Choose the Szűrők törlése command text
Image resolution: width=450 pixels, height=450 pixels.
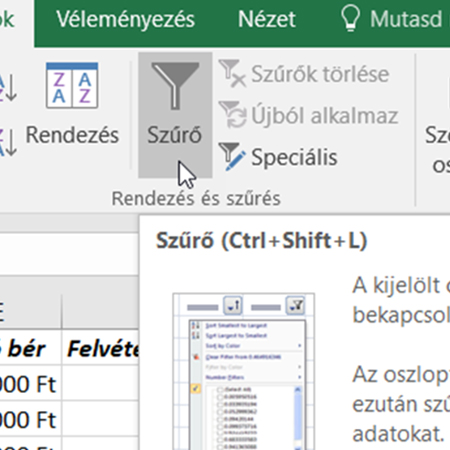coord(320,74)
